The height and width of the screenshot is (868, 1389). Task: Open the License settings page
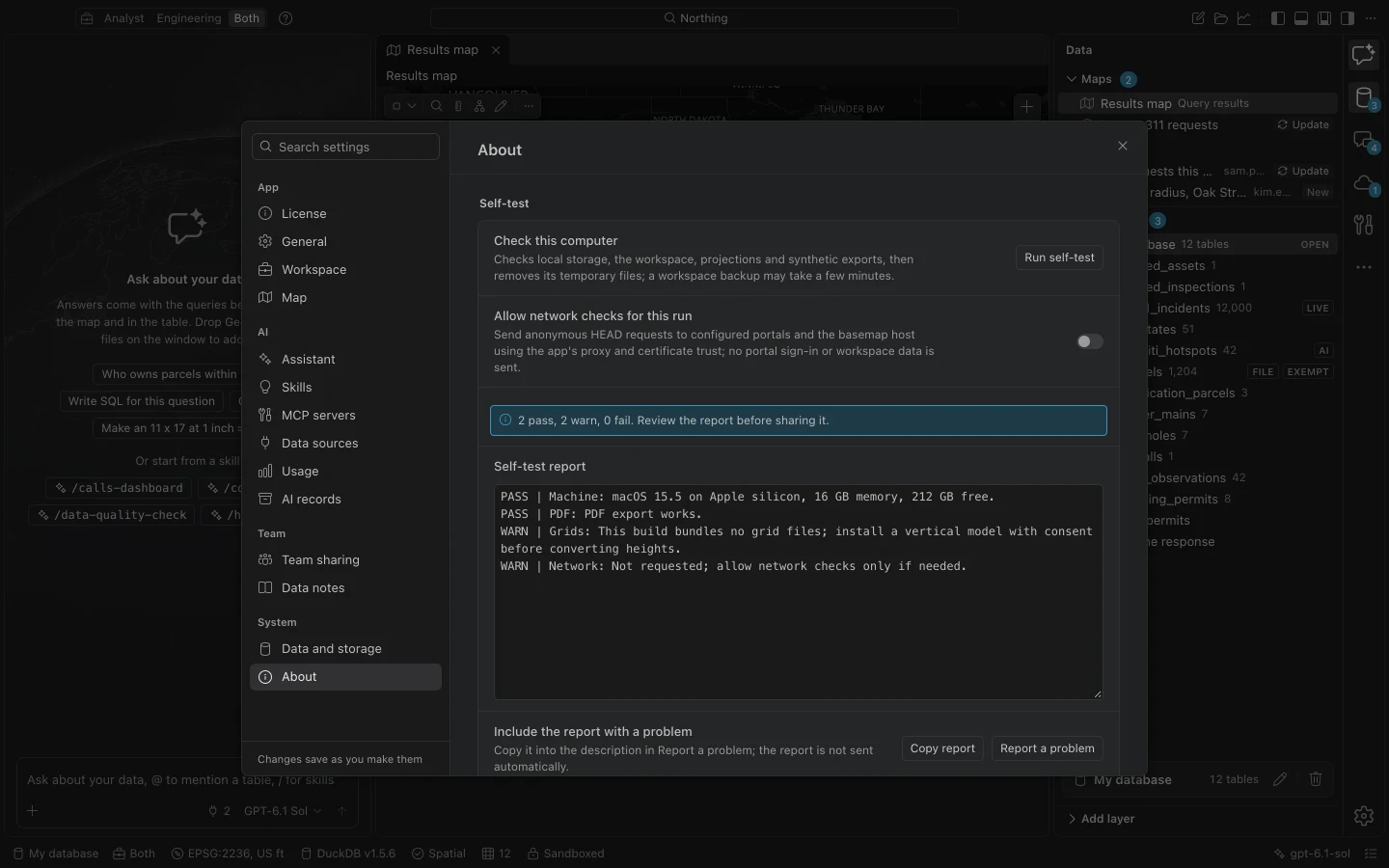click(x=345, y=213)
